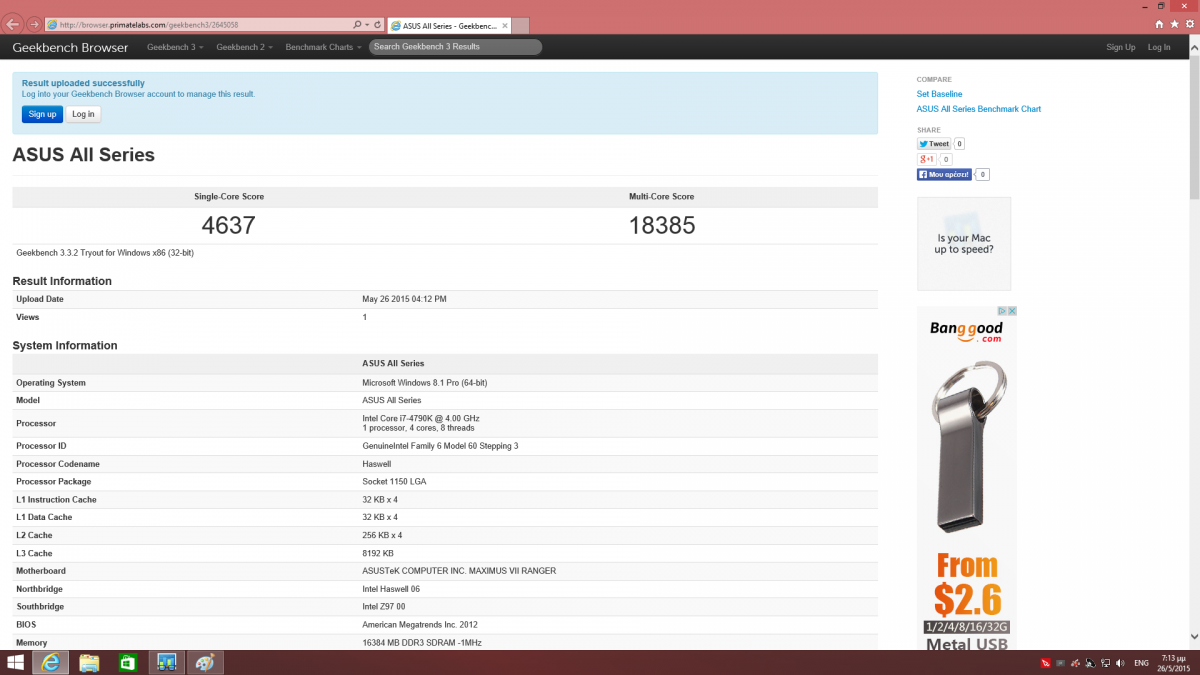Expand the Benchmark Charts menu
1200x675 pixels.
(323, 47)
